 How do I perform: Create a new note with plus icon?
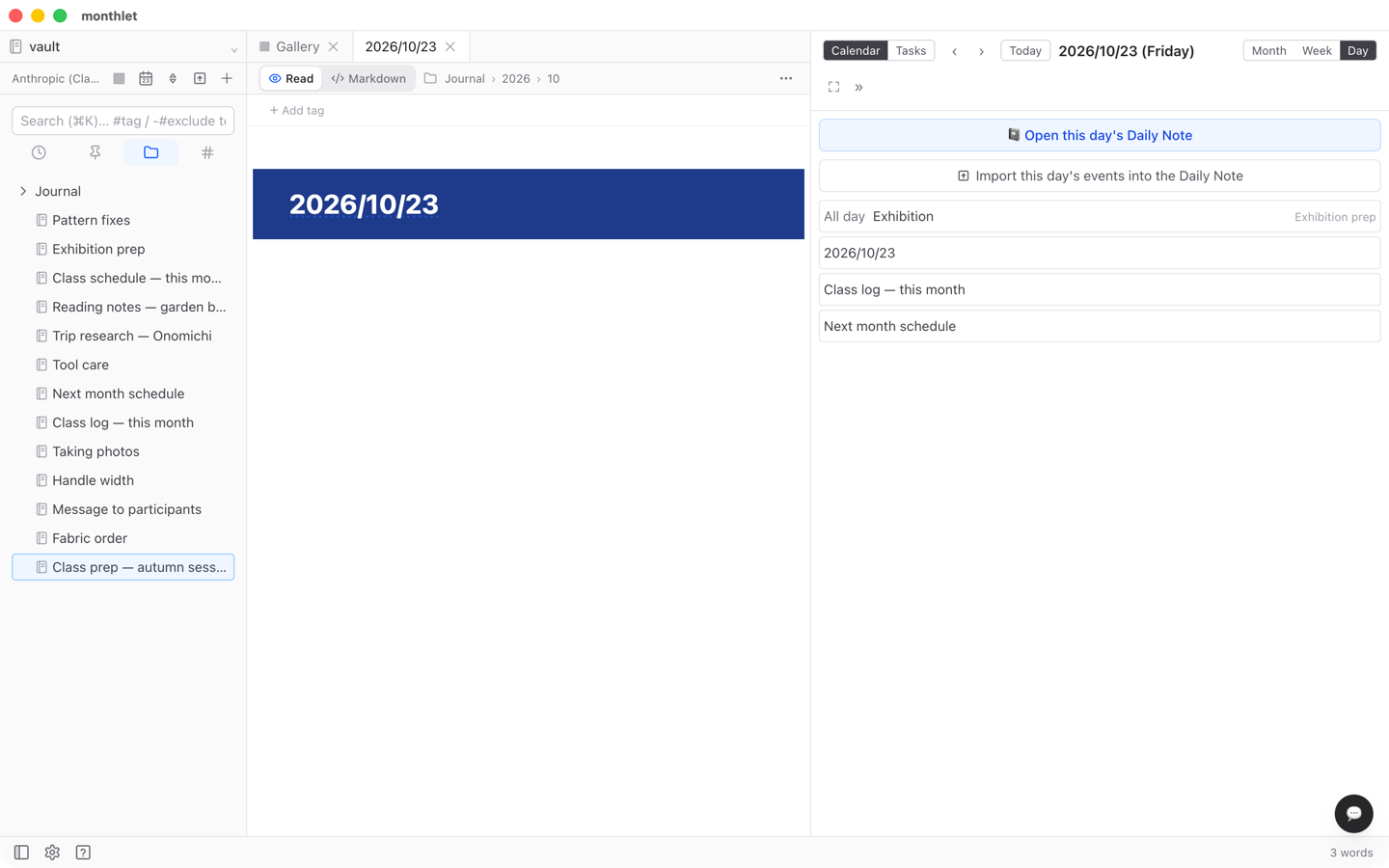pyautogui.click(x=227, y=79)
